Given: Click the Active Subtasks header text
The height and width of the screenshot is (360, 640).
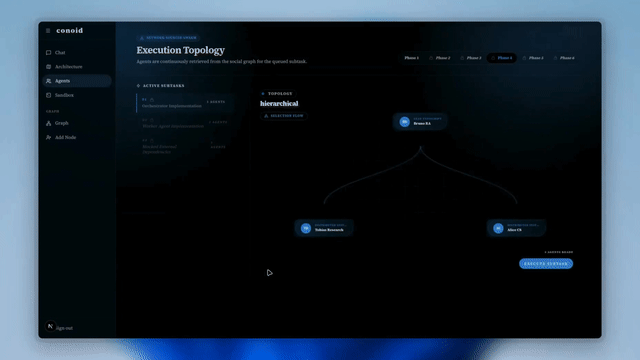Looking at the screenshot, I should [x=164, y=86].
